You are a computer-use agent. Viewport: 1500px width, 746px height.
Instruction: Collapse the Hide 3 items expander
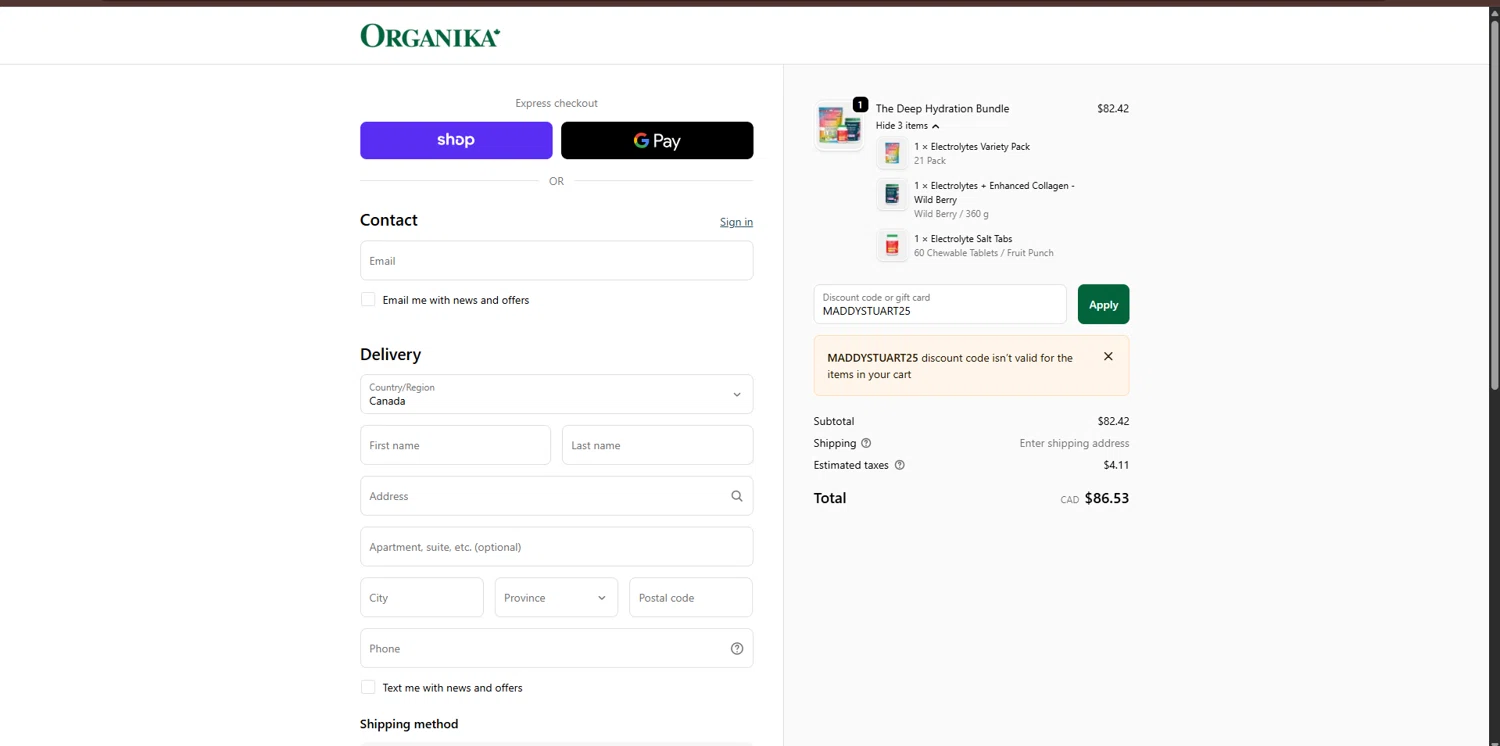908,126
